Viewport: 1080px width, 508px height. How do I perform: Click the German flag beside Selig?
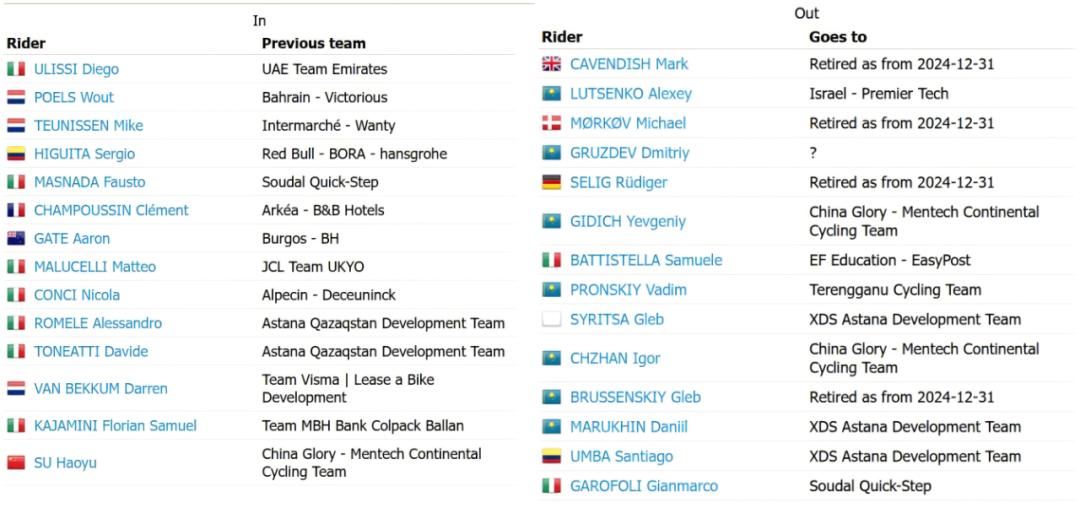click(551, 183)
